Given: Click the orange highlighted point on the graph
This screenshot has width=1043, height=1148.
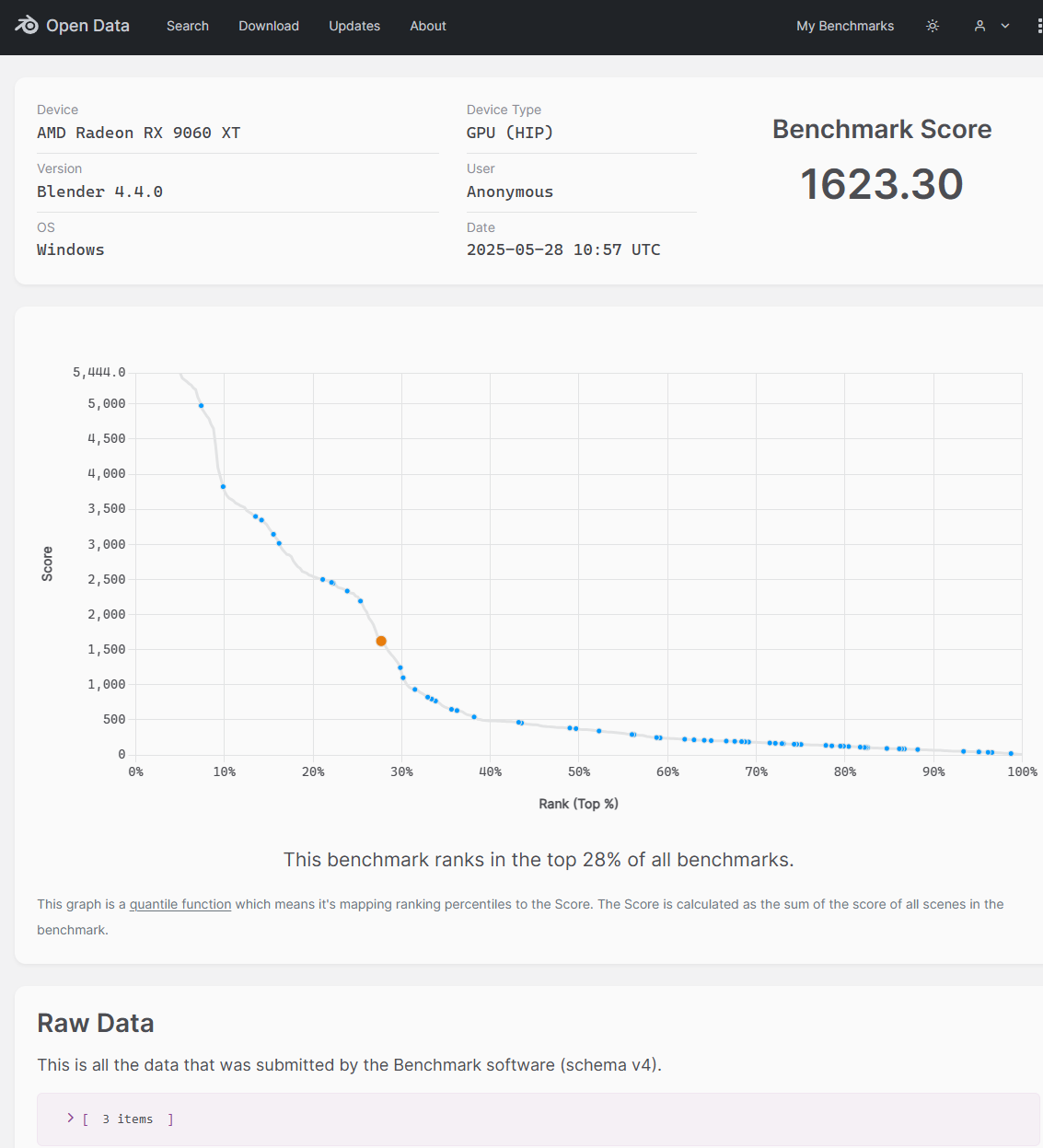Looking at the screenshot, I should pyautogui.click(x=381, y=641).
